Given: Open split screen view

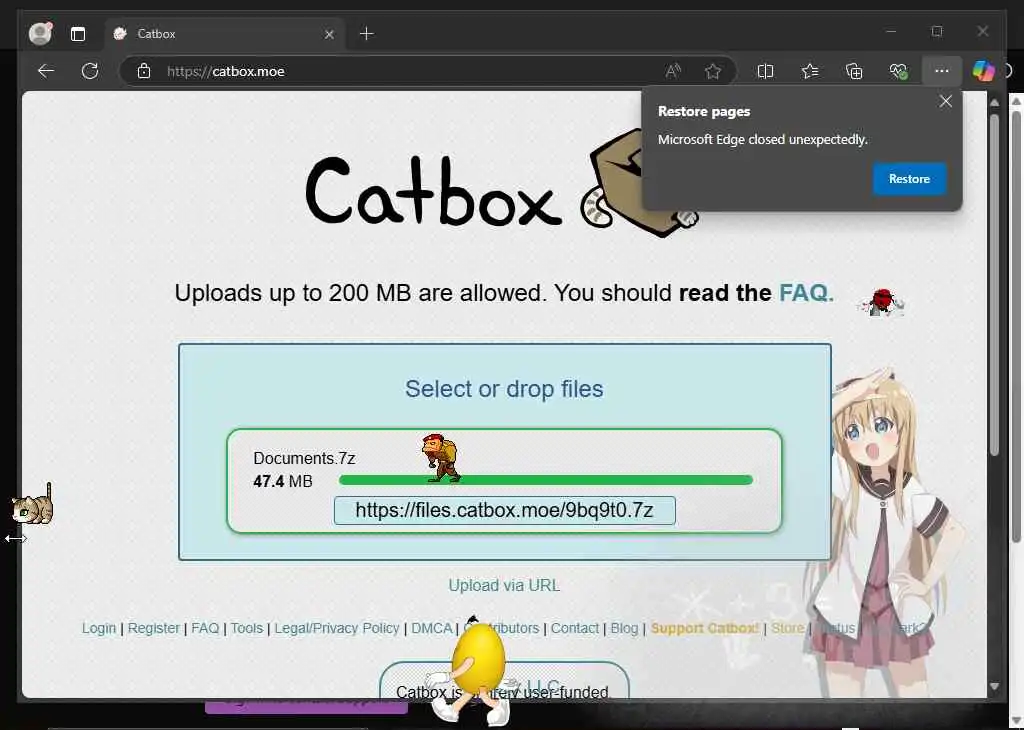Looking at the screenshot, I should click(765, 71).
